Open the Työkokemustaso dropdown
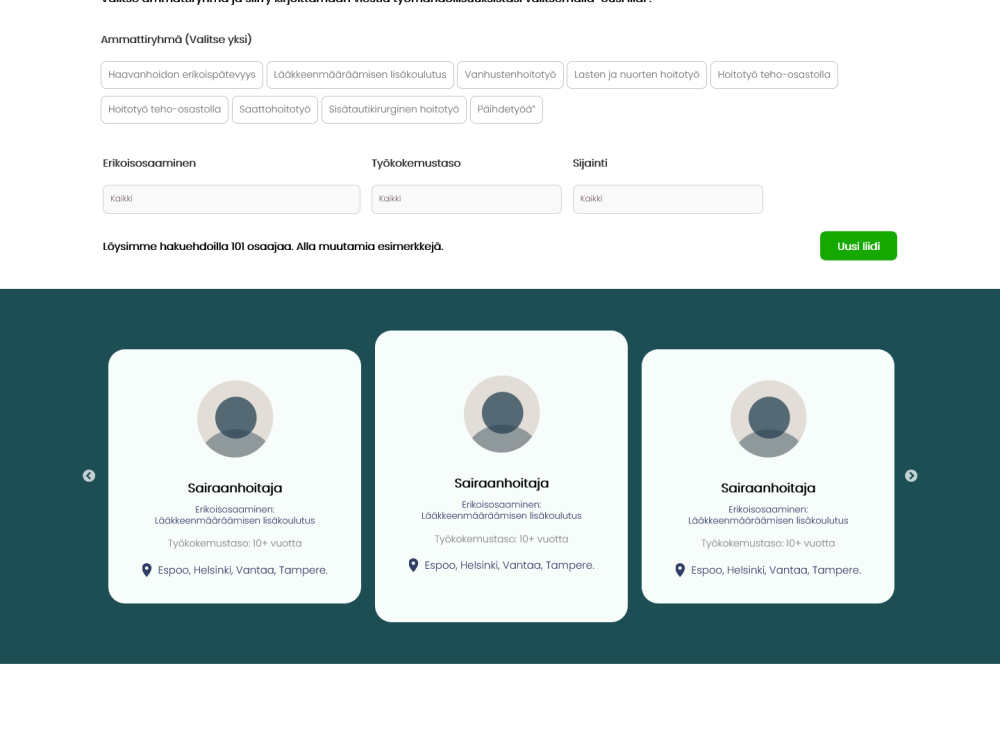 click(466, 198)
